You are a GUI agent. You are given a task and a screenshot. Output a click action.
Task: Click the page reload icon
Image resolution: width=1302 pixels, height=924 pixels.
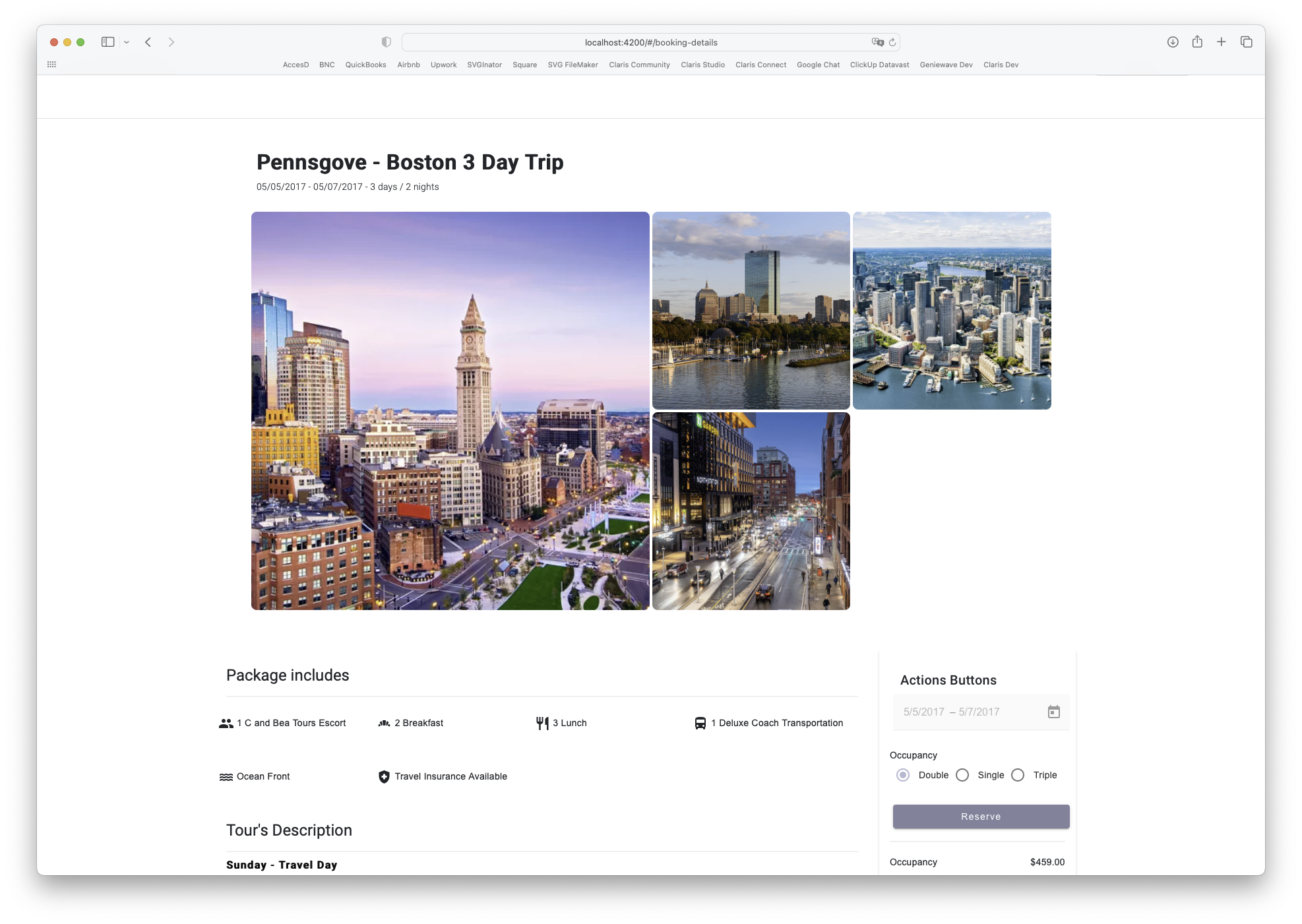coord(892,42)
